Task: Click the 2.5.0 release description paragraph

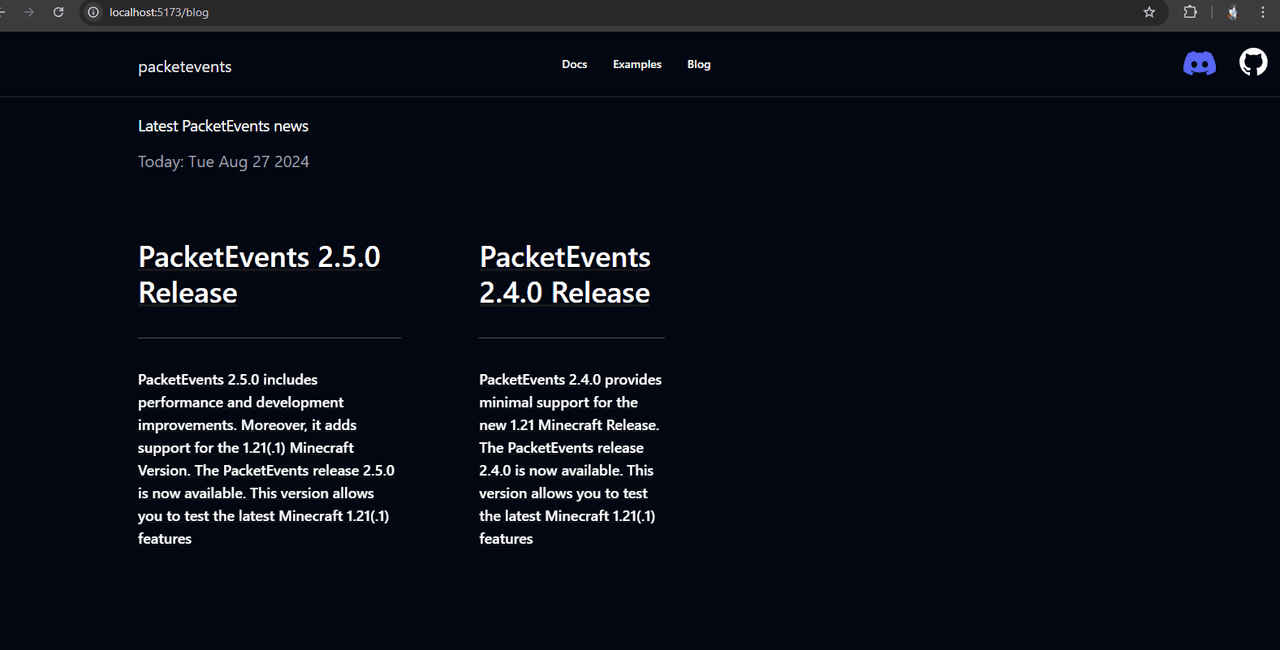Action: (267, 459)
